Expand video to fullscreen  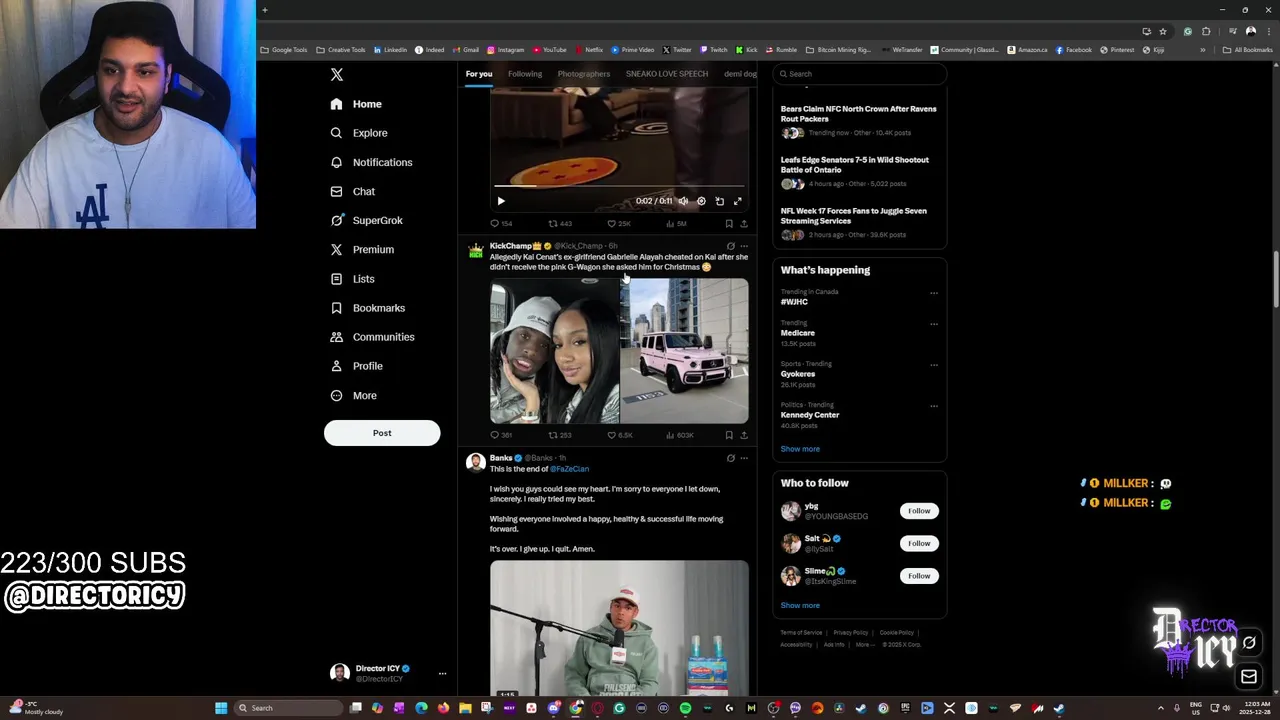point(738,201)
